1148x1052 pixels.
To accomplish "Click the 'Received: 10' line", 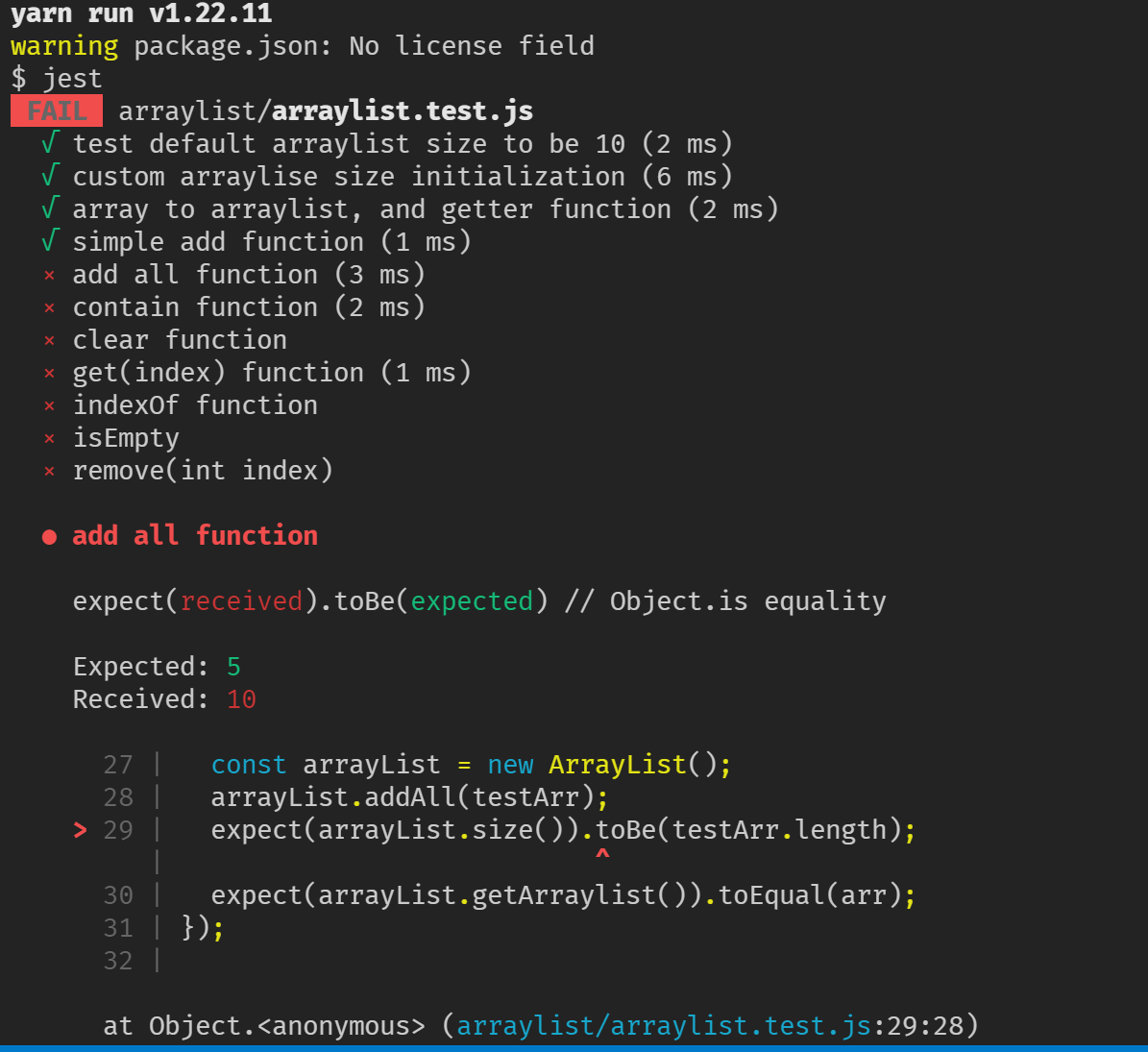I will click(164, 699).
